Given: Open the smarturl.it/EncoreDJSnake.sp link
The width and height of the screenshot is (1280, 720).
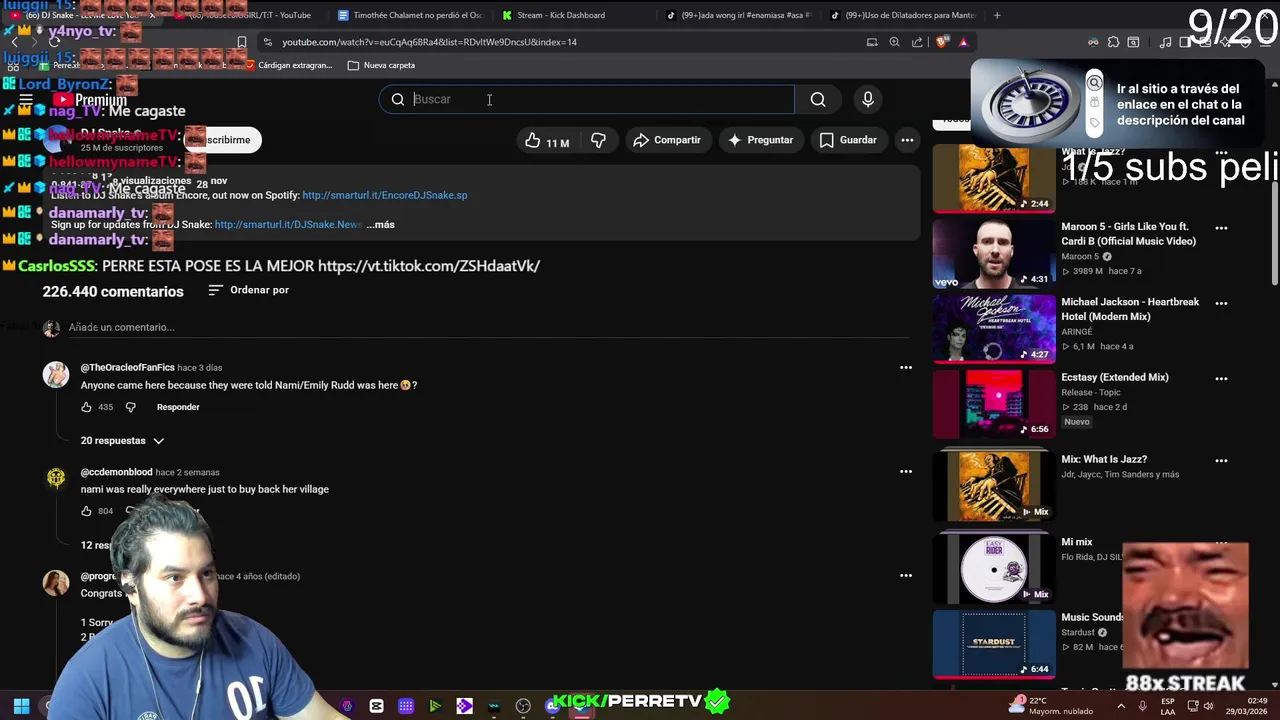Looking at the screenshot, I should [x=385, y=195].
